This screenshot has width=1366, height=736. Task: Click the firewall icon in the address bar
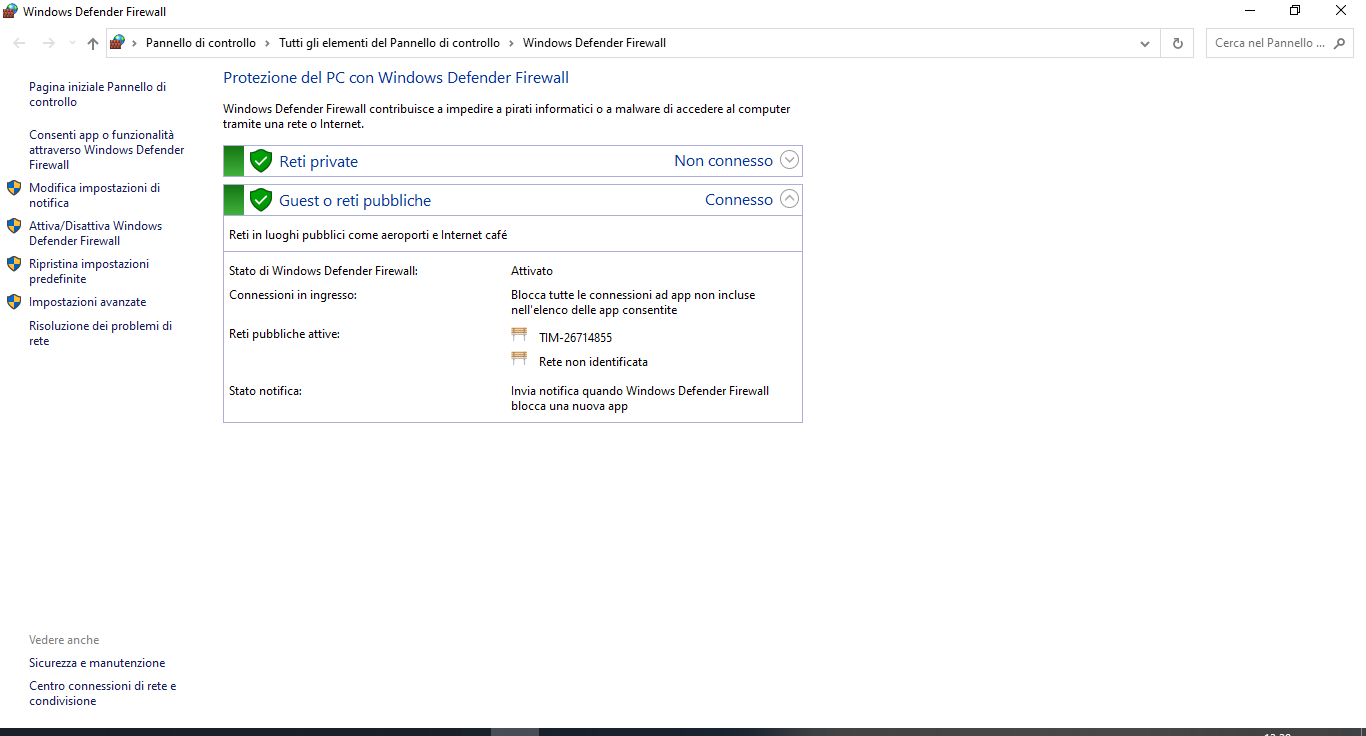point(117,43)
